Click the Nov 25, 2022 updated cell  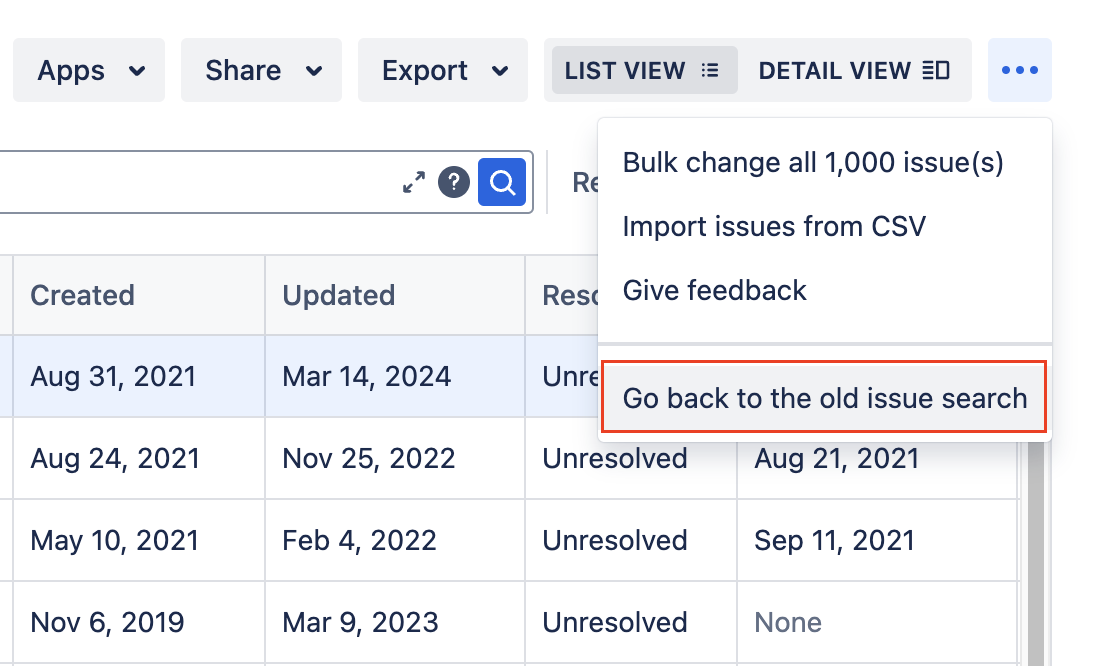368,458
